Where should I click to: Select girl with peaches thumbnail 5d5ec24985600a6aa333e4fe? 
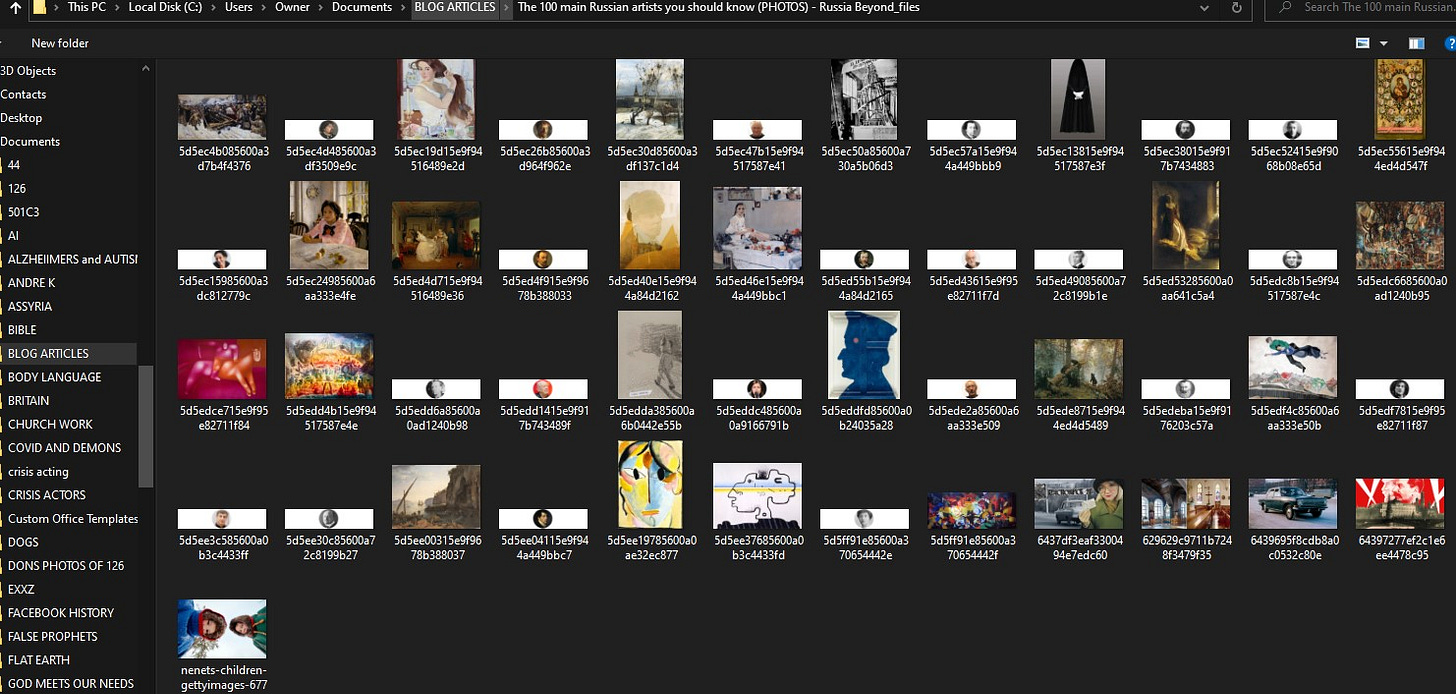[329, 225]
